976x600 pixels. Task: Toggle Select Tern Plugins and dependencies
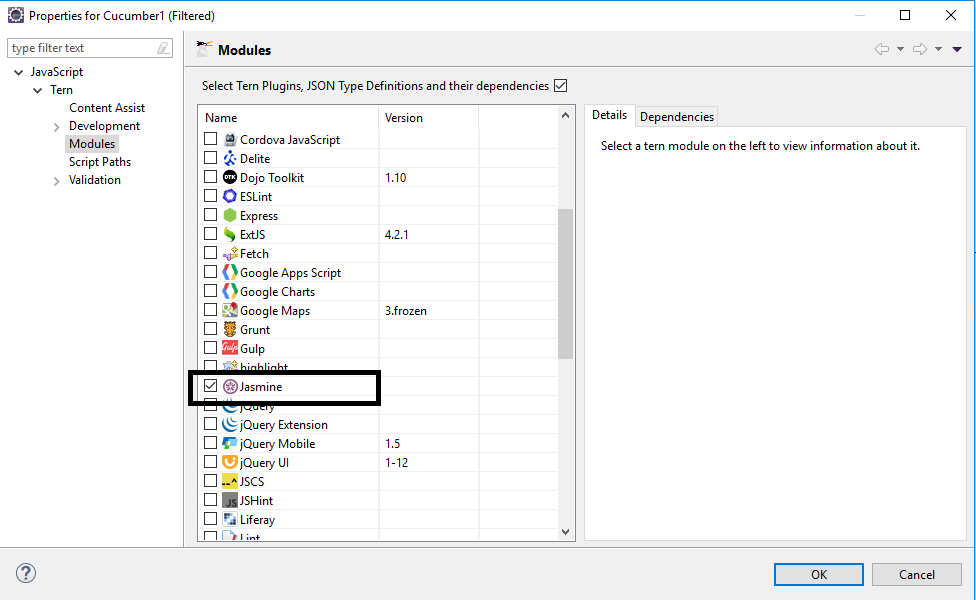(x=561, y=85)
